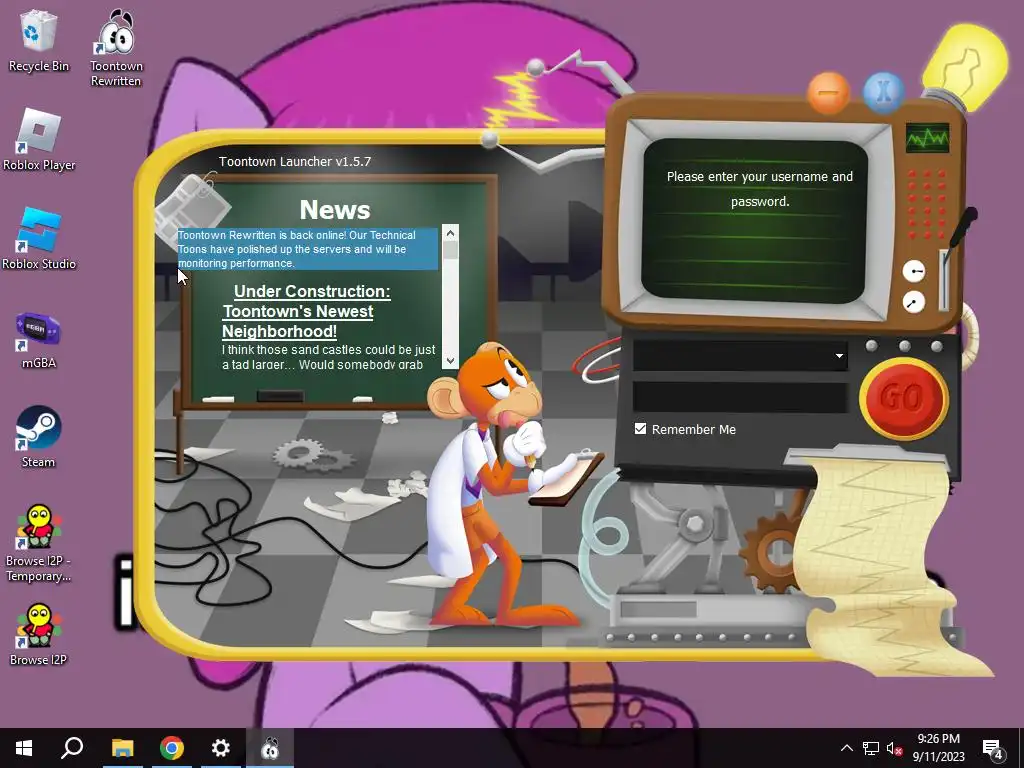The image size is (1024, 768).
Task: Open Google Chrome from the taskbar
Action: (x=171, y=748)
